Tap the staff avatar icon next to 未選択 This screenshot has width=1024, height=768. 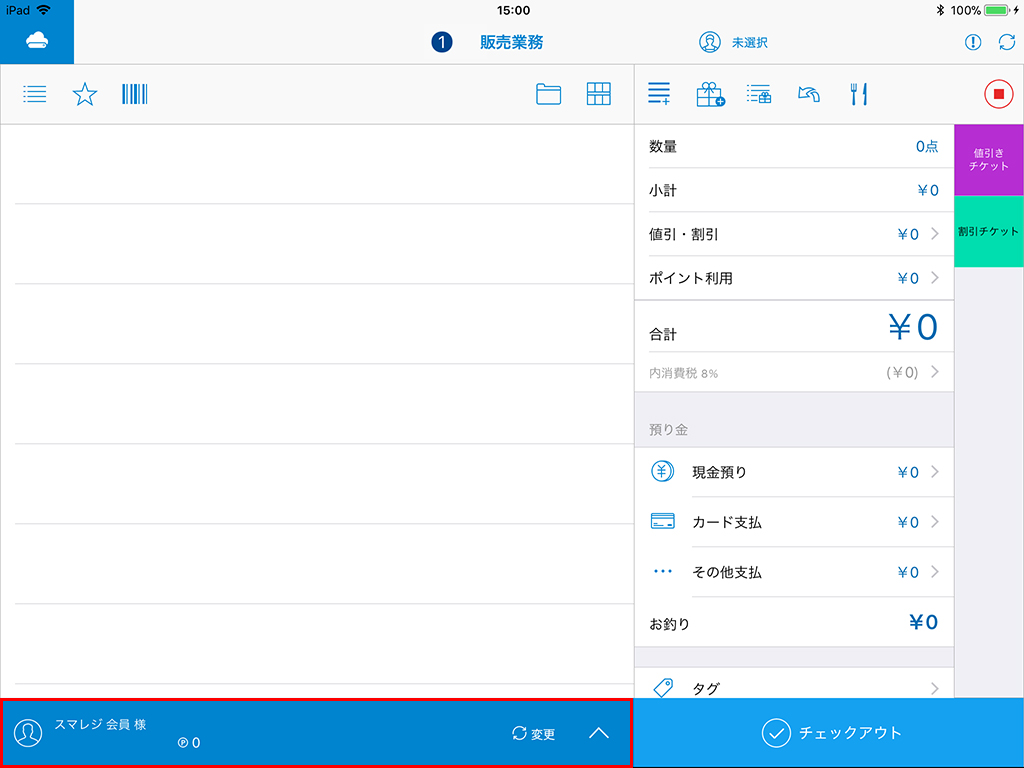pos(710,42)
